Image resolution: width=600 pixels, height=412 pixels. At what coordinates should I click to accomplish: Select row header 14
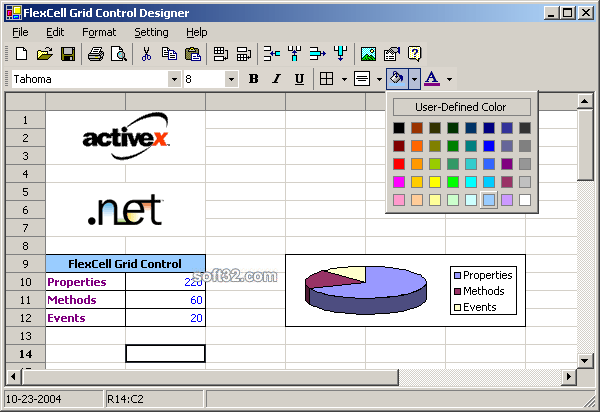pyautogui.click(x=26, y=354)
